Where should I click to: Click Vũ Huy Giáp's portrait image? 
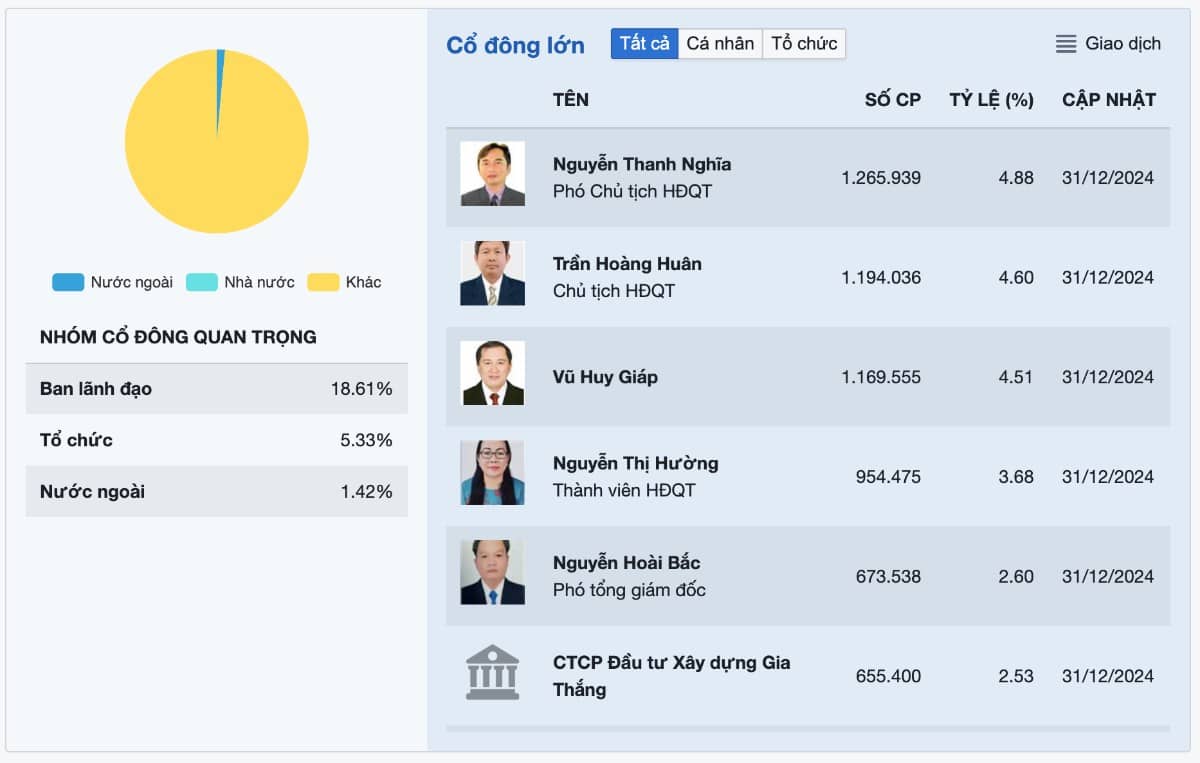click(x=492, y=372)
